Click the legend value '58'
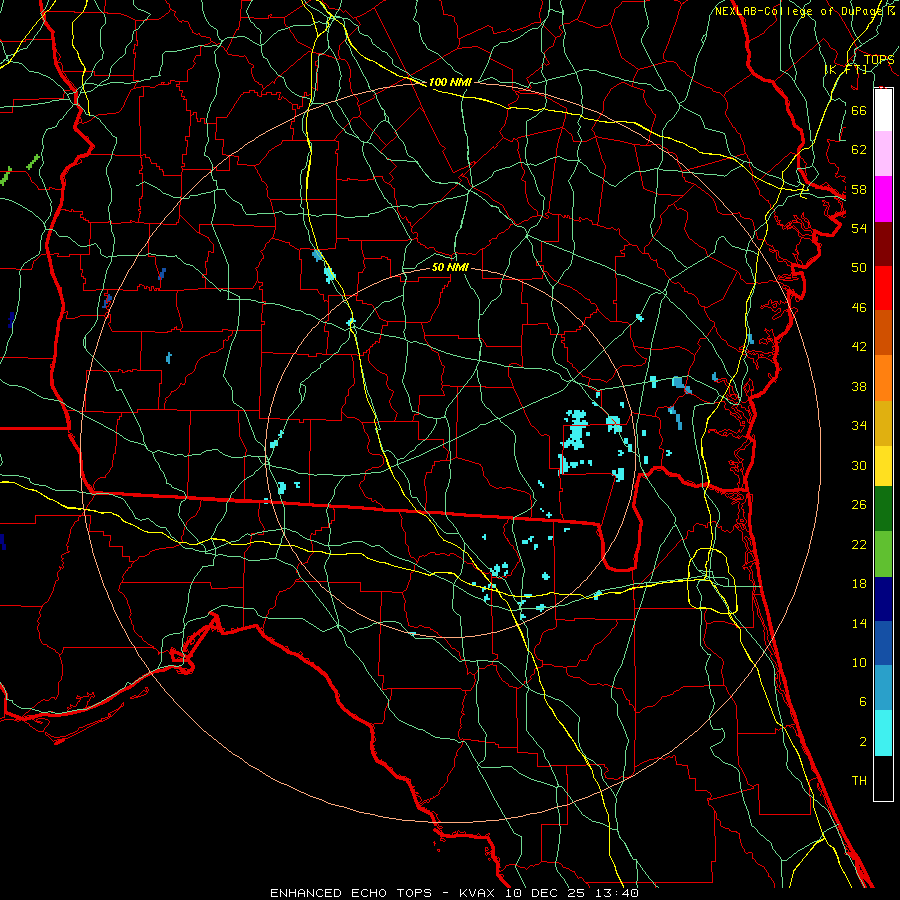Screen dimensions: 900x900 point(859,189)
